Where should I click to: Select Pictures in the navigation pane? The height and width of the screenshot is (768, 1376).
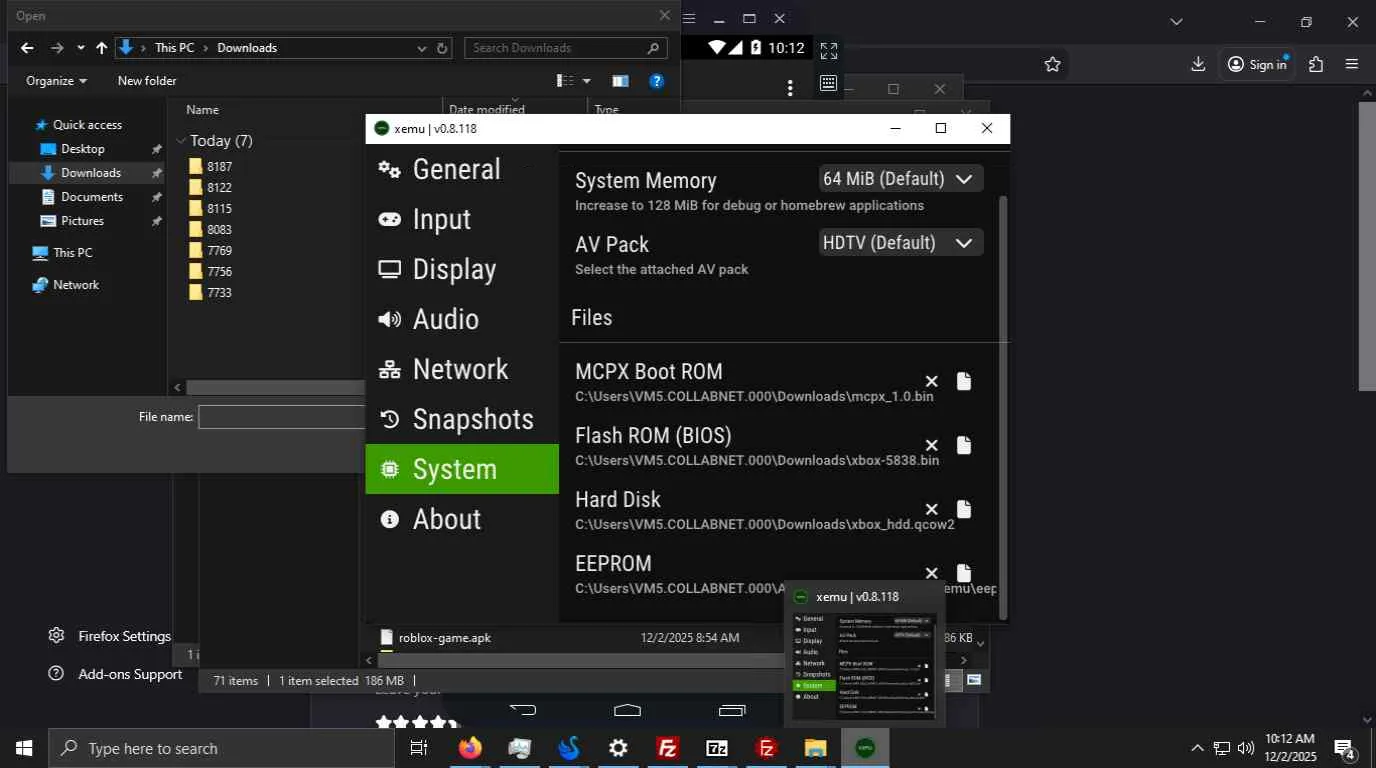[x=82, y=221]
